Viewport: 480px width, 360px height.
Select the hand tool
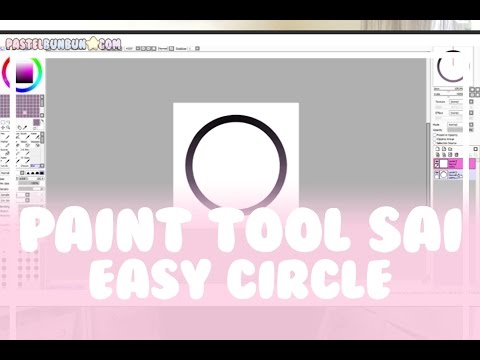tap(20, 128)
